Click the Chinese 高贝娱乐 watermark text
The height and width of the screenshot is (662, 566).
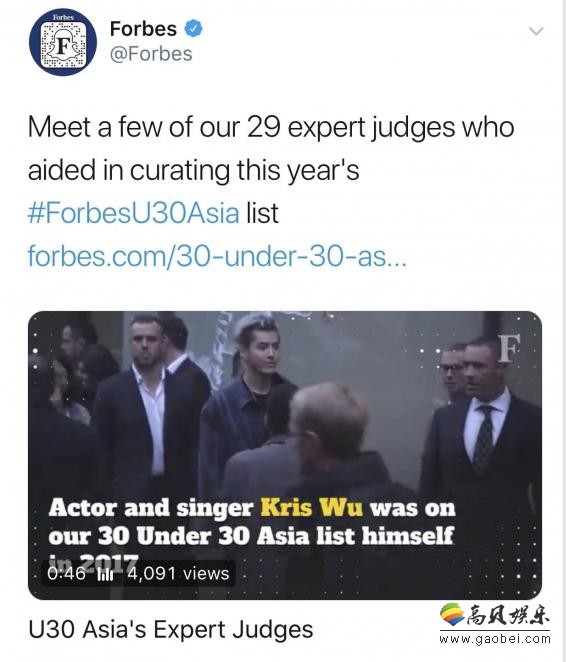[509, 615]
